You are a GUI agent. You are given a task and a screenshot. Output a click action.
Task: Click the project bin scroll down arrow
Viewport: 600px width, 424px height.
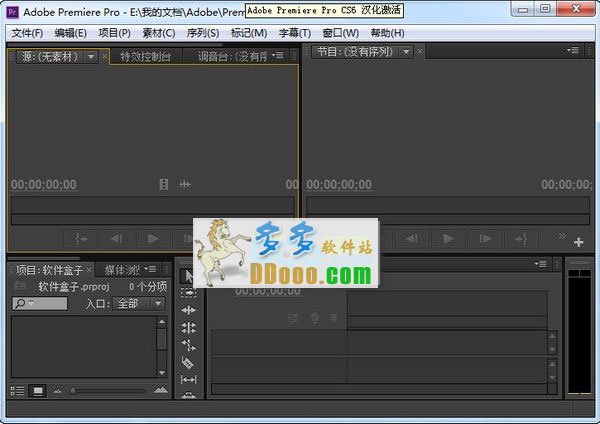pyautogui.click(x=162, y=372)
